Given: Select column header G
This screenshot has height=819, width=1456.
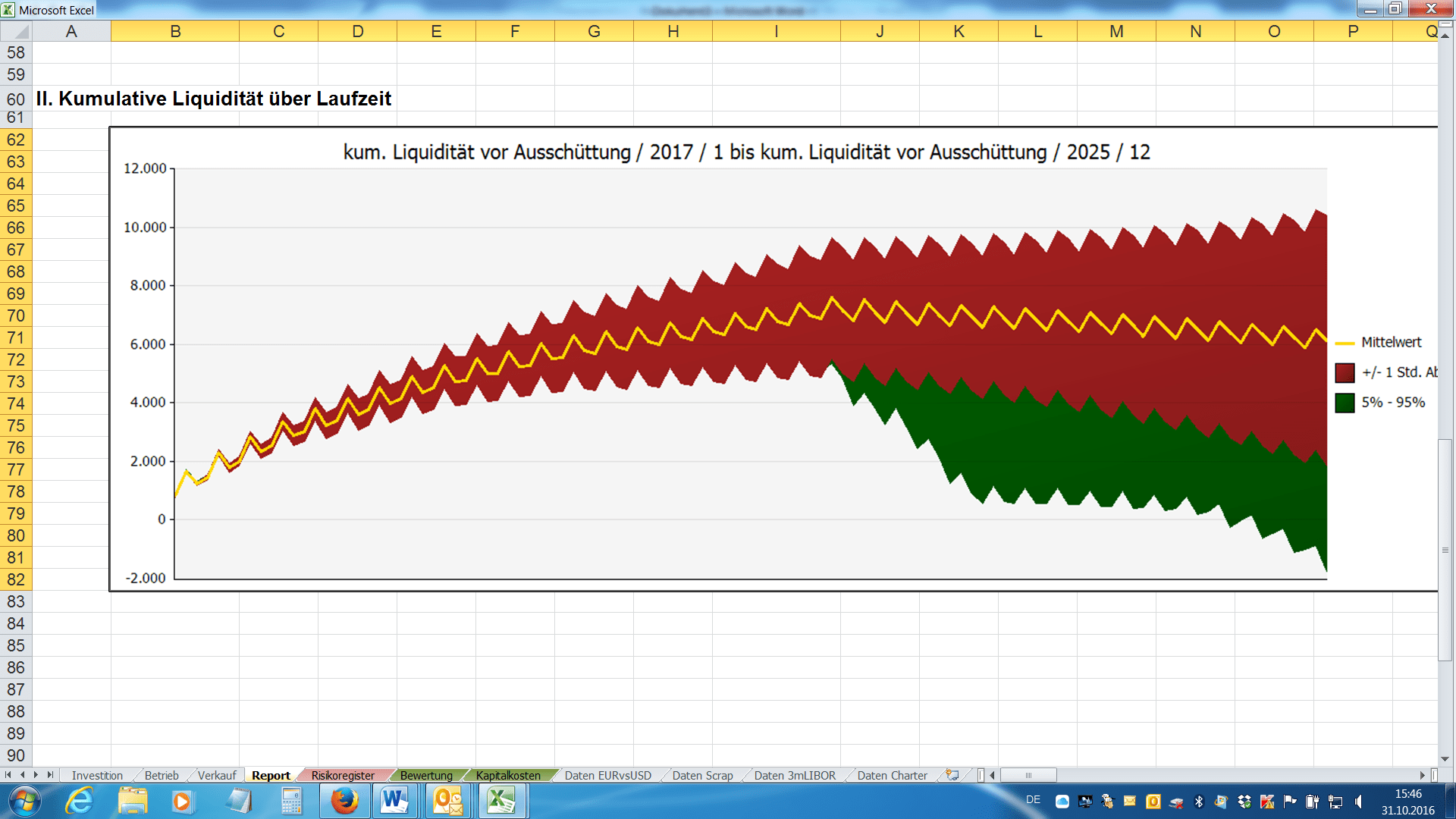Looking at the screenshot, I should click(594, 32).
